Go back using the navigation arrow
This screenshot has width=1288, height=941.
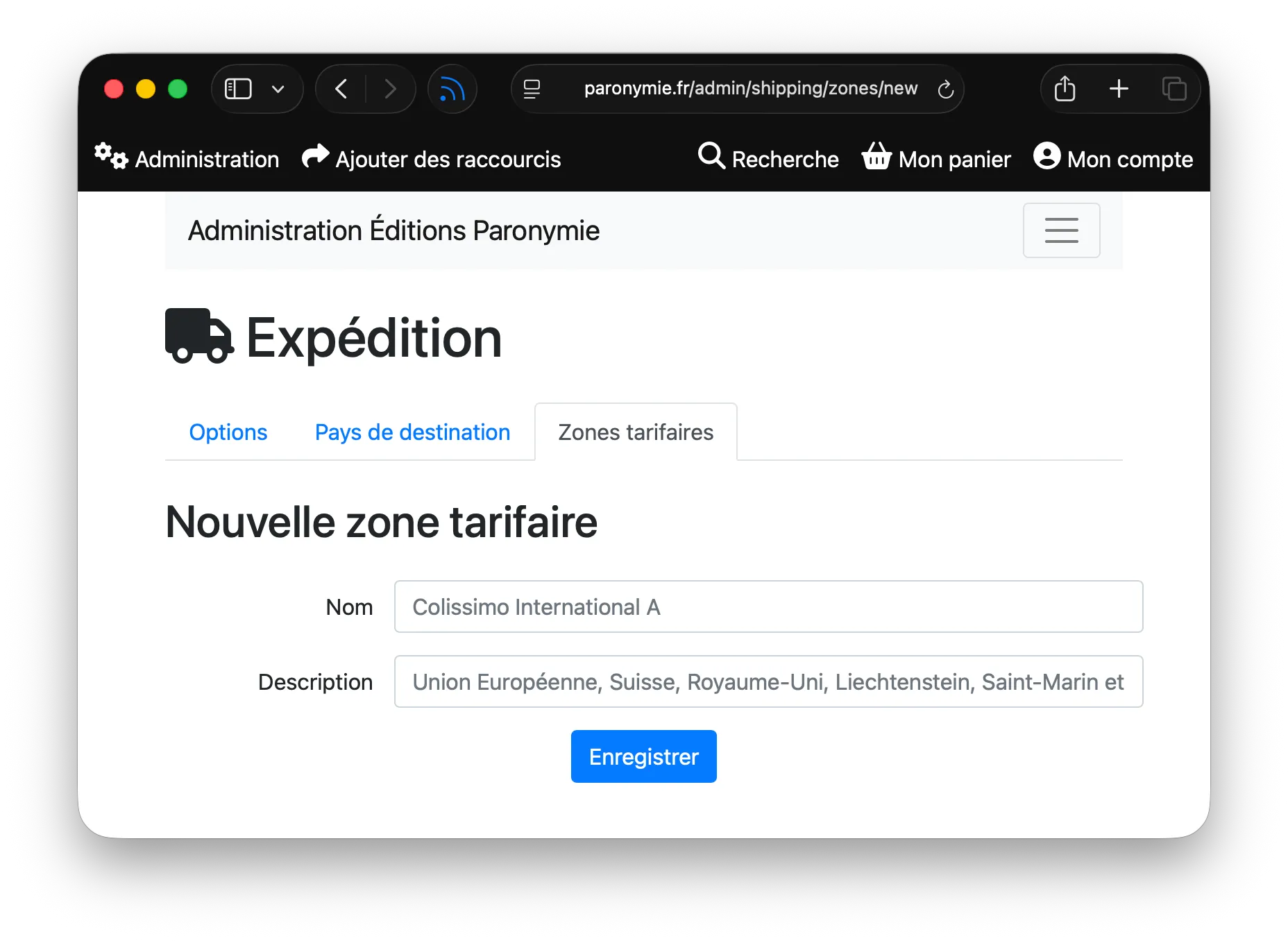[x=341, y=89]
